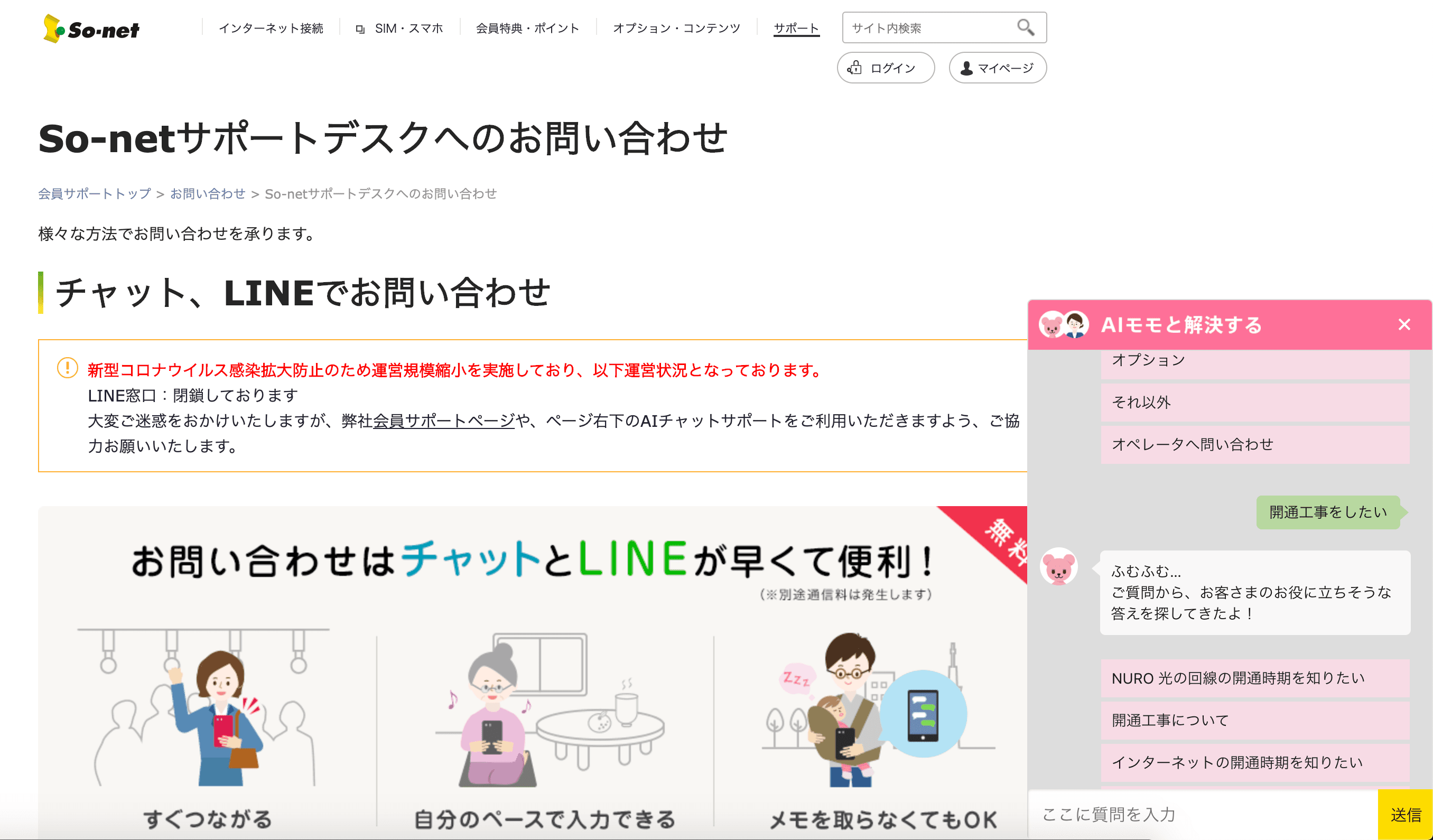Click the orange exclamation notice icon

tap(67, 368)
